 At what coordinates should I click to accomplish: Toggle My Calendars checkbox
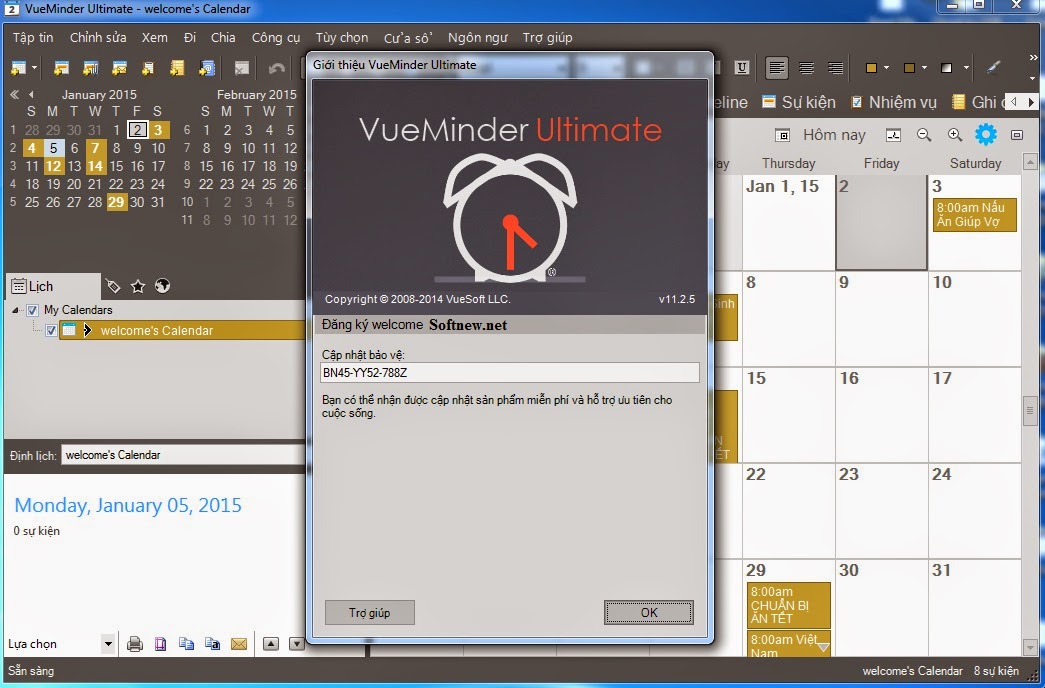pos(32,310)
